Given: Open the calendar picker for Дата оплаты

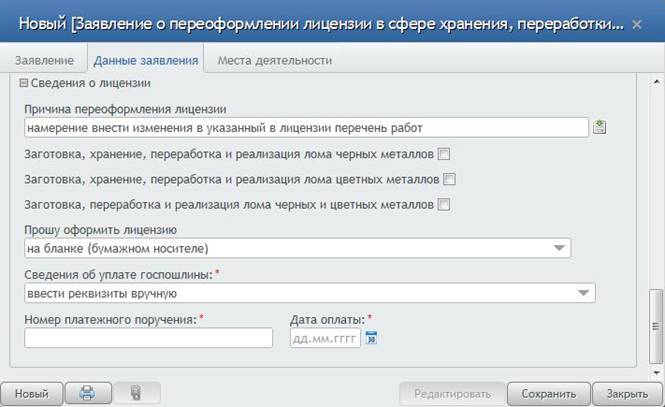Looking at the screenshot, I should [x=371, y=338].
